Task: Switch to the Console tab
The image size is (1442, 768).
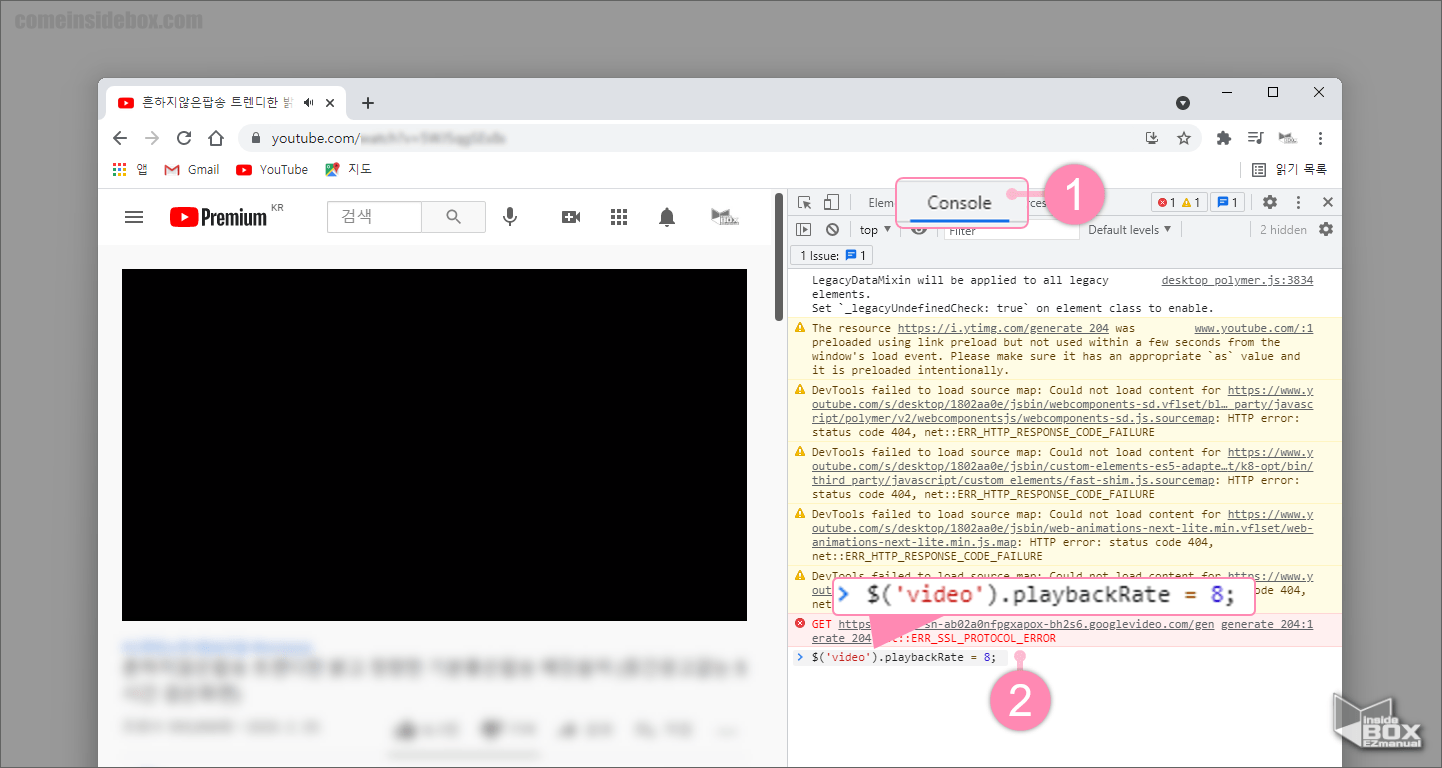Action: pyautogui.click(x=960, y=202)
